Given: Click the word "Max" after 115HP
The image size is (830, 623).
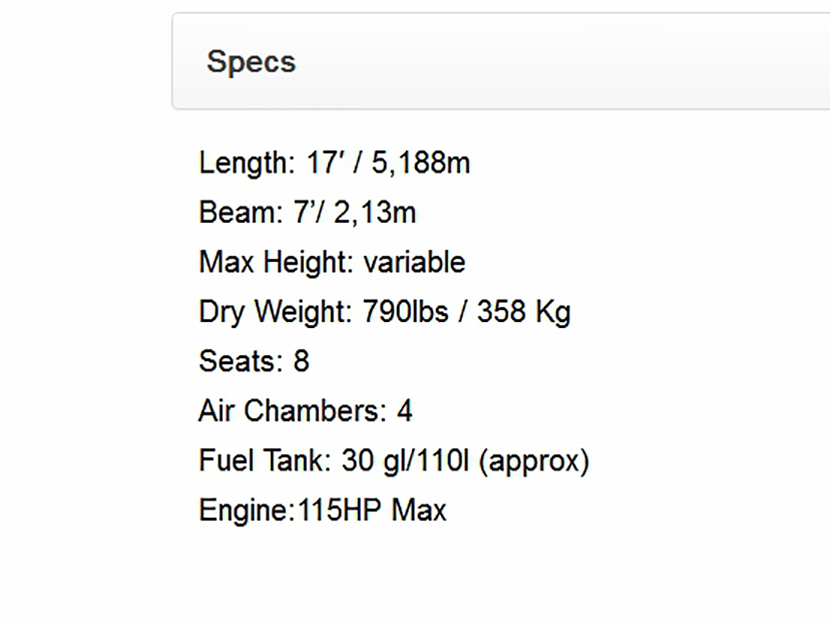Looking at the screenshot, I should click(419, 511).
